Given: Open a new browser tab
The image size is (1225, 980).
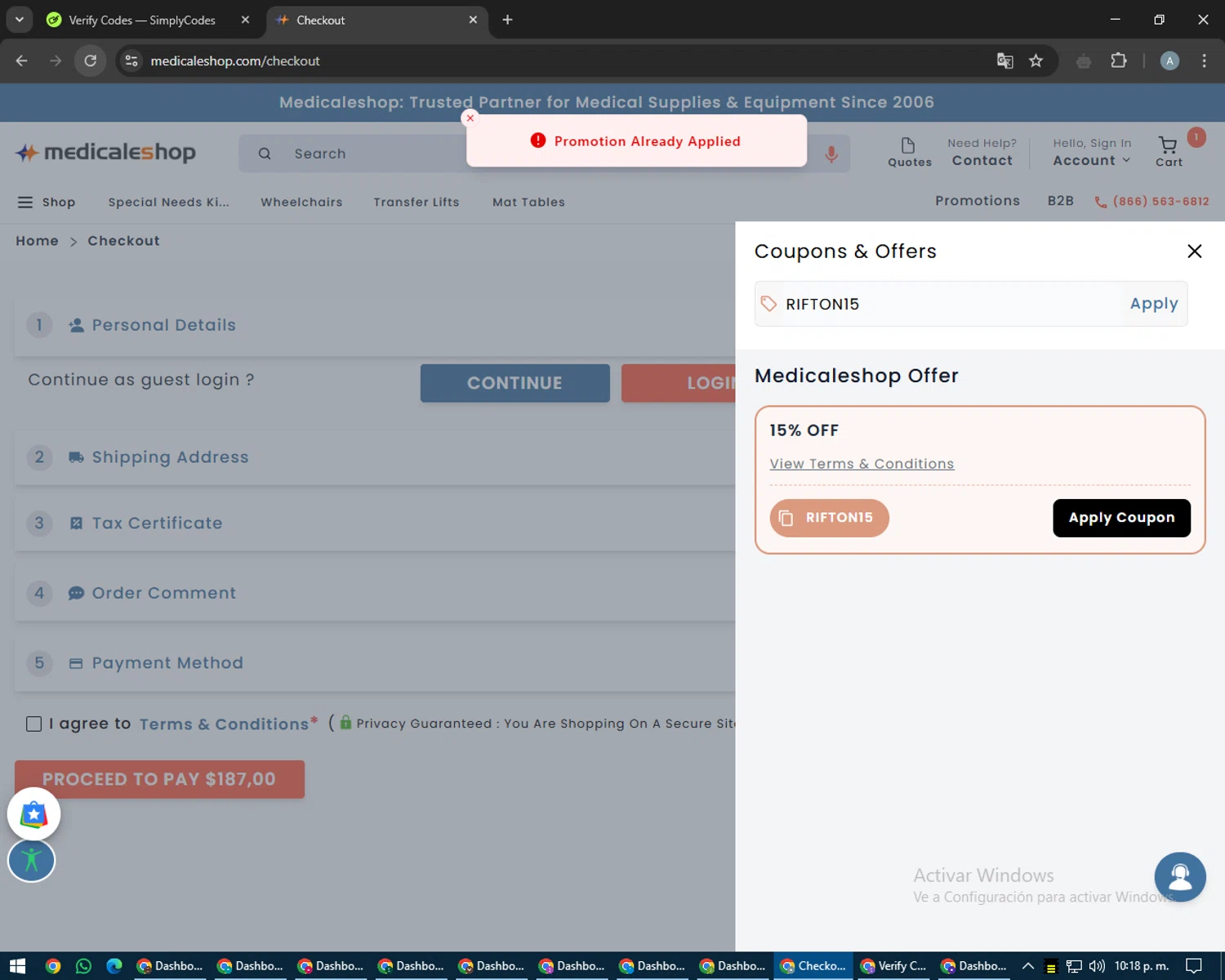Looking at the screenshot, I should point(507,20).
